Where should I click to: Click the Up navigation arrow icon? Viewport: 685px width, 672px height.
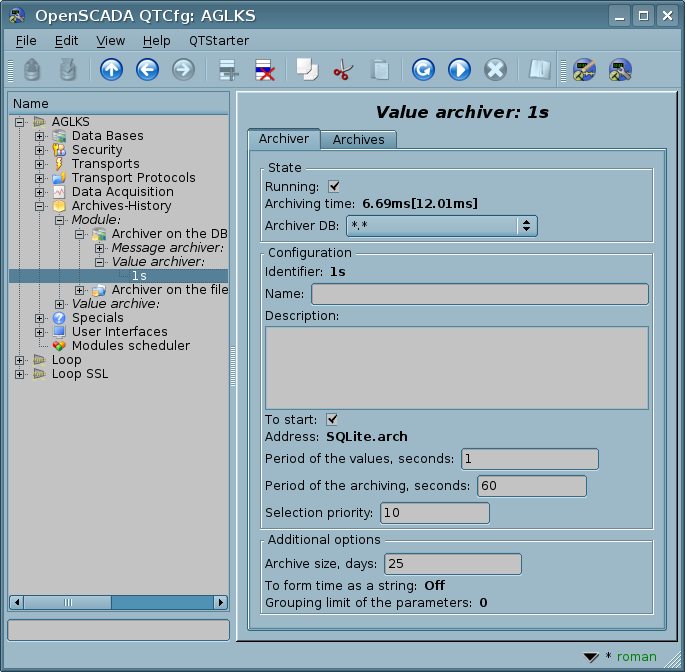pyautogui.click(x=111, y=70)
